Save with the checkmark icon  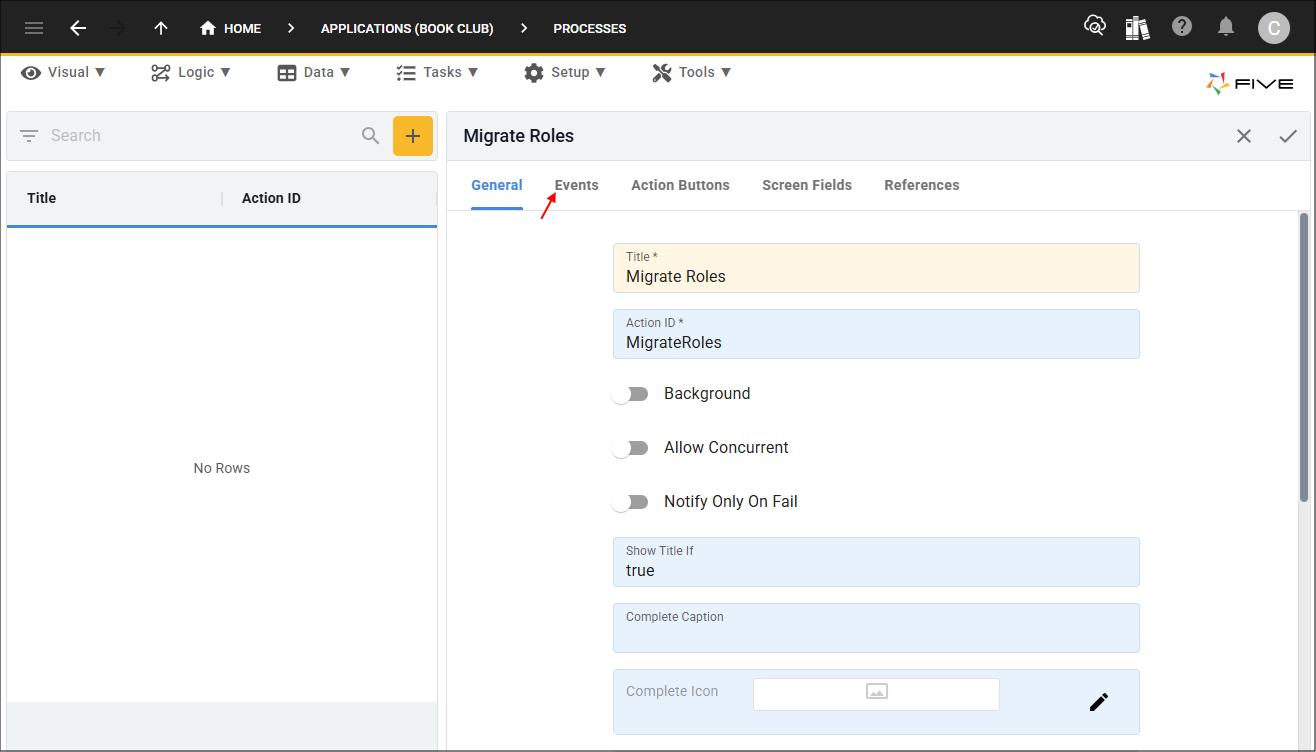click(x=1288, y=136)
